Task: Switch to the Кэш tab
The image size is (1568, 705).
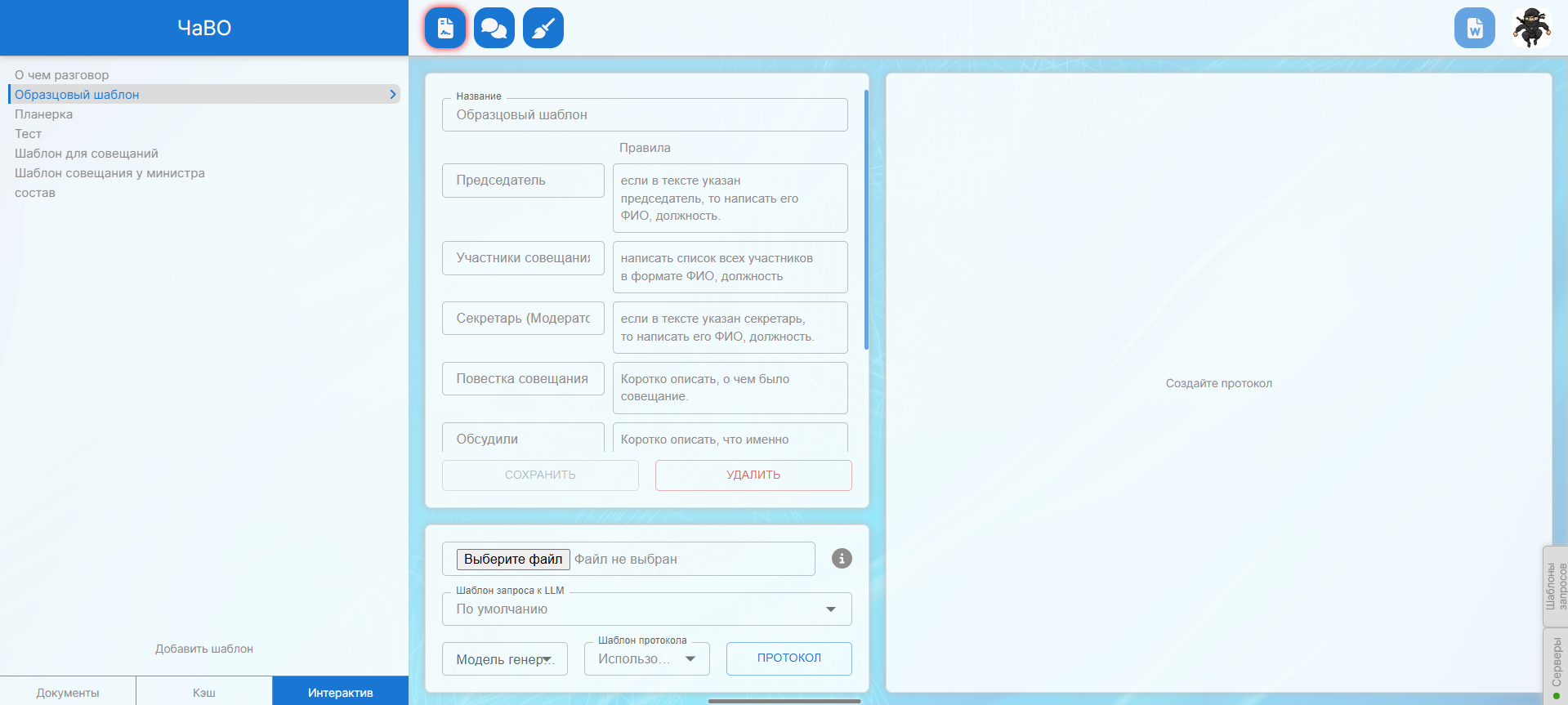Action: 204,692
